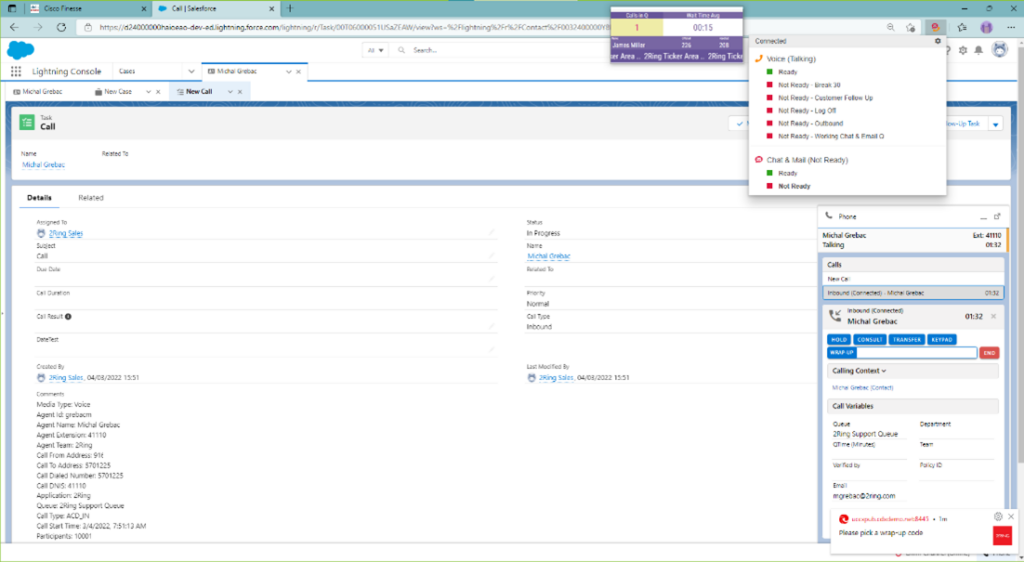
Task: Select the Michal Grebac contact subtab
Action: [42, 92]
